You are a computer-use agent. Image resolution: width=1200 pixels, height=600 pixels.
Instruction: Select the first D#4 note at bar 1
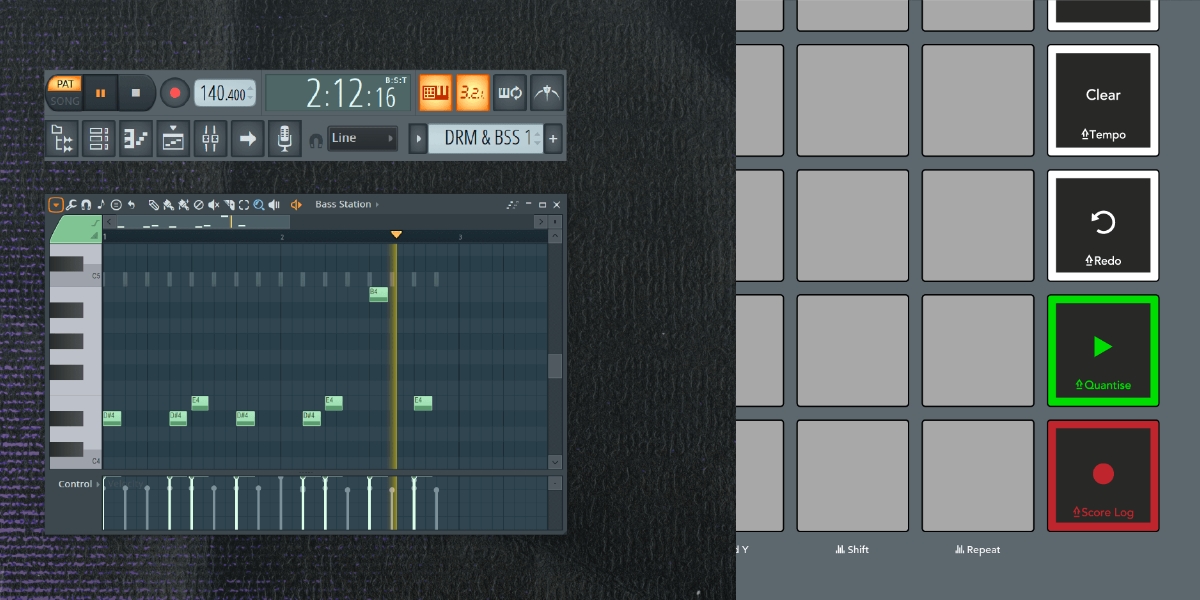[112, 418]
